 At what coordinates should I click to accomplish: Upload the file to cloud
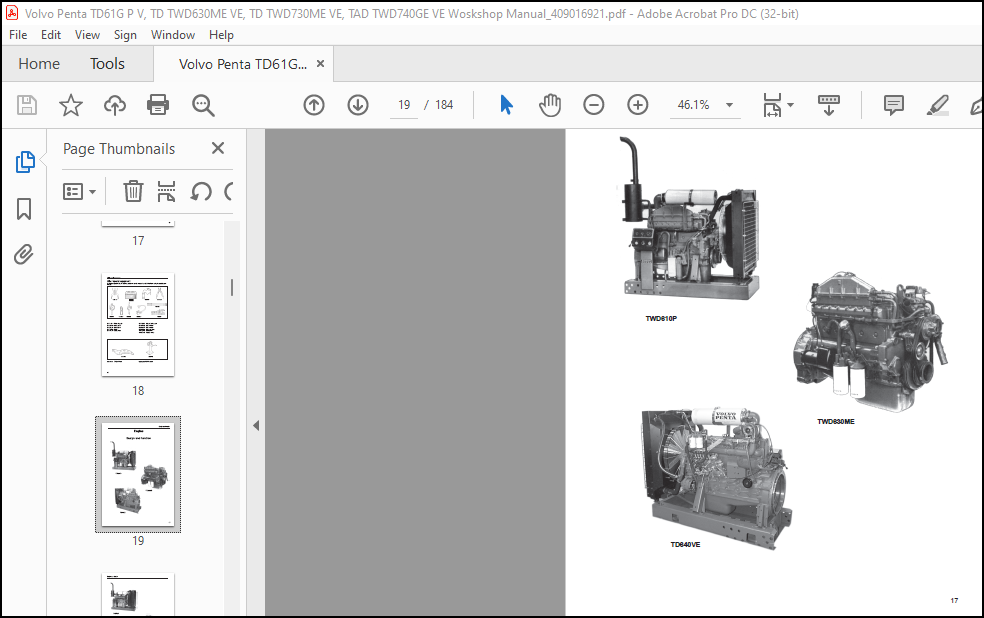tap(115, 105)
